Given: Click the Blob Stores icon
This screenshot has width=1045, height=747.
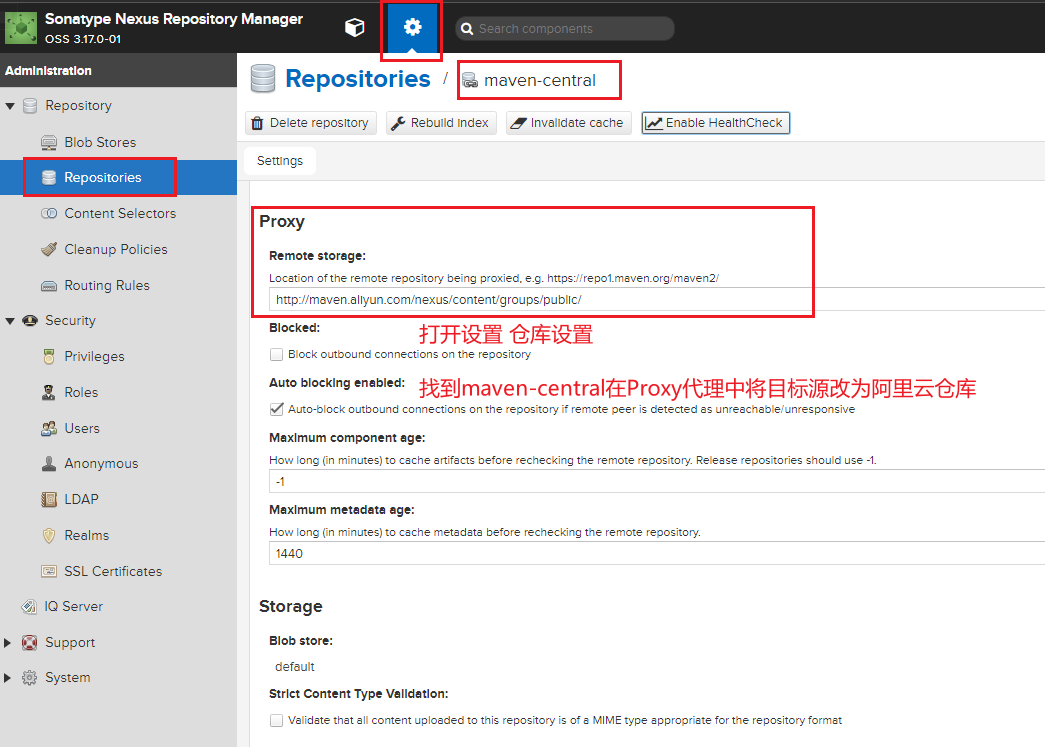Looking at the screenshot, I should (x=49, y=143).
